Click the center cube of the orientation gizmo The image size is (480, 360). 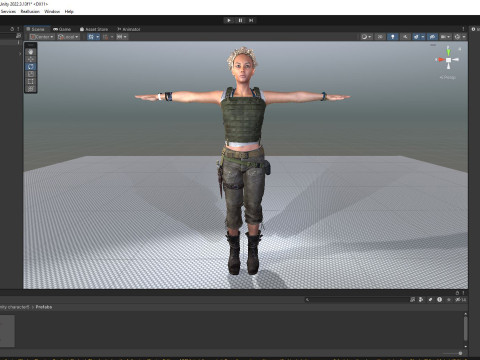click(449, 60)
